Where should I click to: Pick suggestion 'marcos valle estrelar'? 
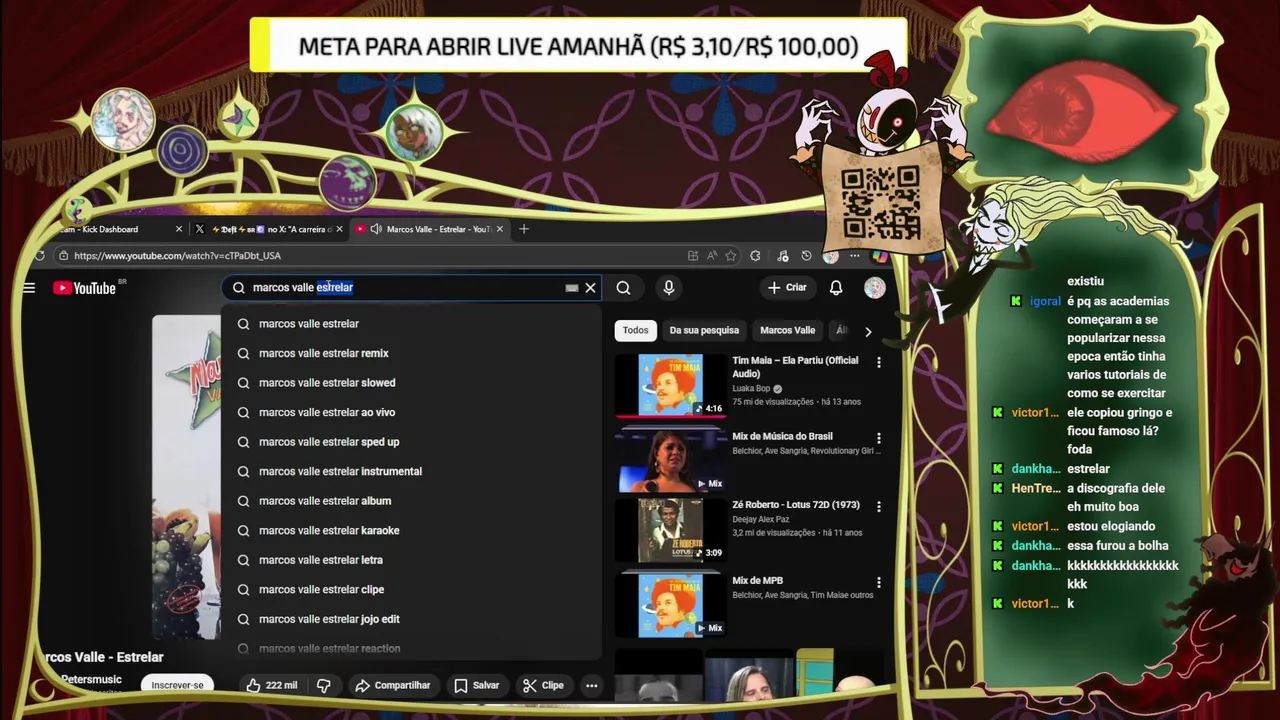(x=411, y=324)
